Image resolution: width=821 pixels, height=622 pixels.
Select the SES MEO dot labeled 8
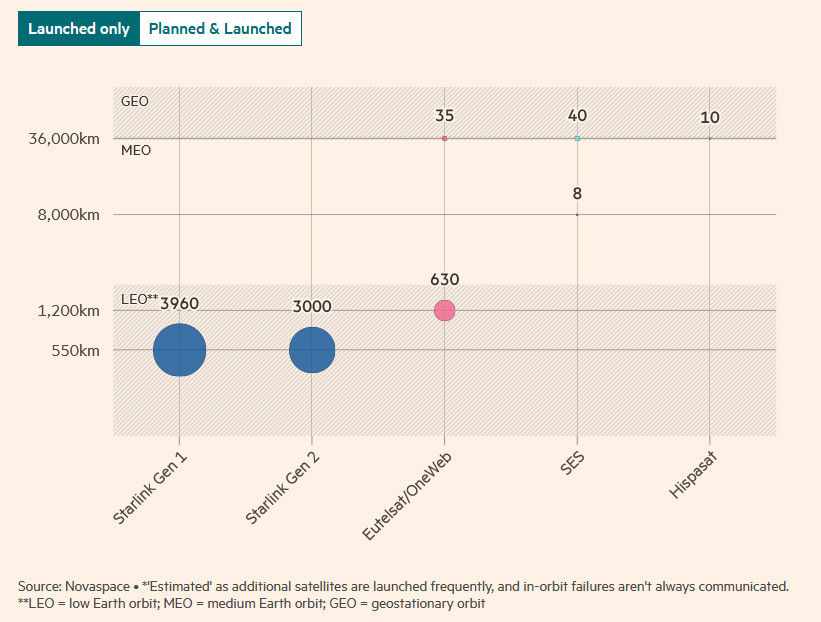coord(577,214)
